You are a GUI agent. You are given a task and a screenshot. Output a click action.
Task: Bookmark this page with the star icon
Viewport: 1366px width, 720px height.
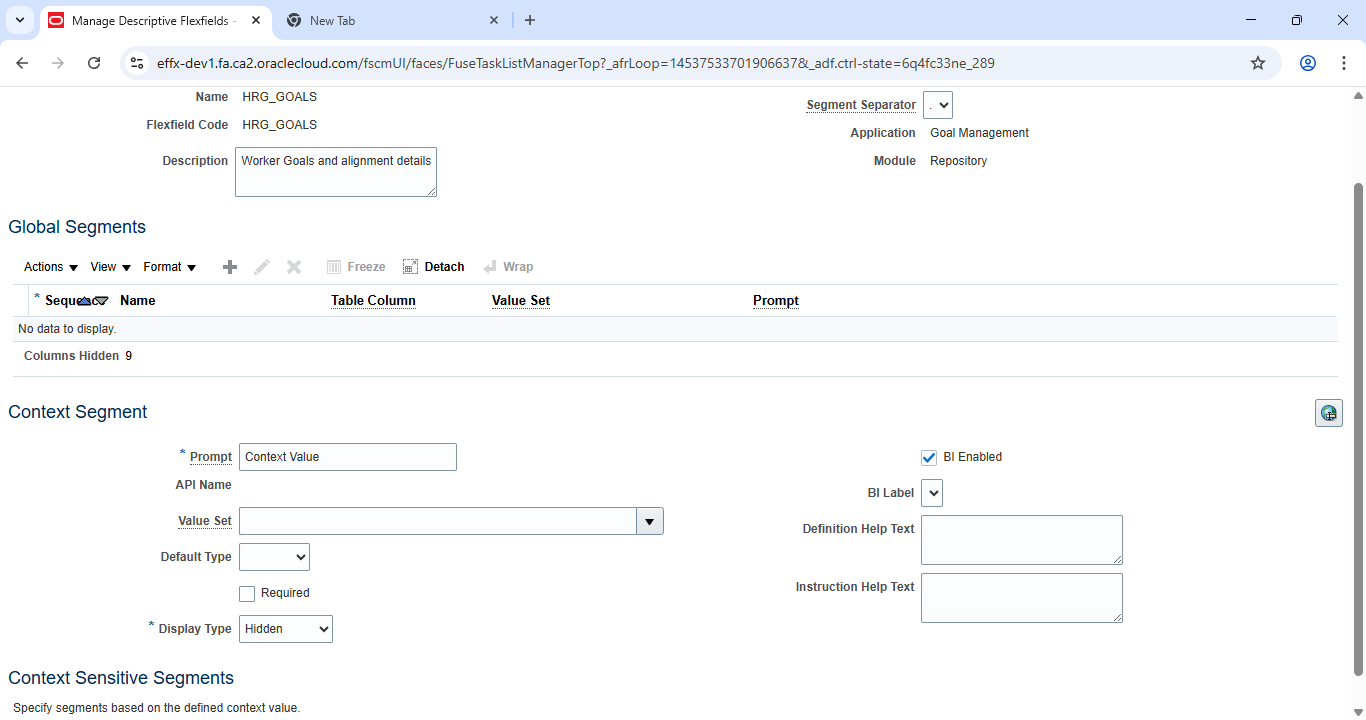point(1258,63)
